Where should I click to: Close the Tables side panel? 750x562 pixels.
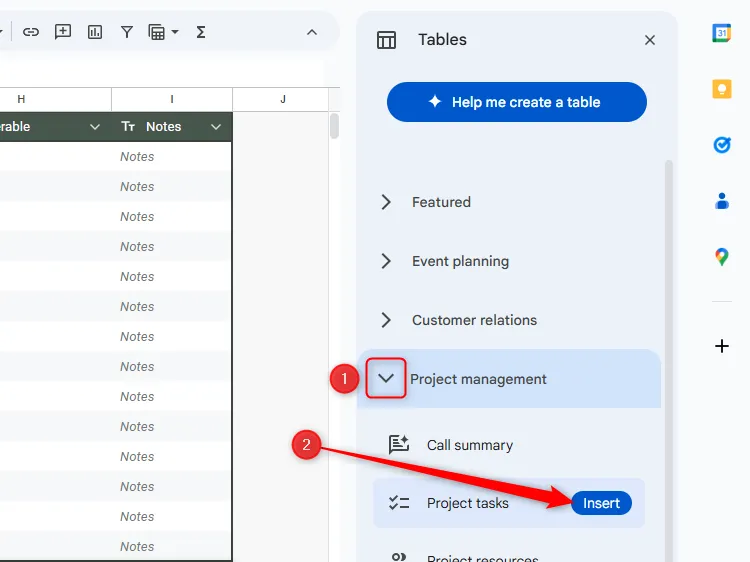point(650,40)
